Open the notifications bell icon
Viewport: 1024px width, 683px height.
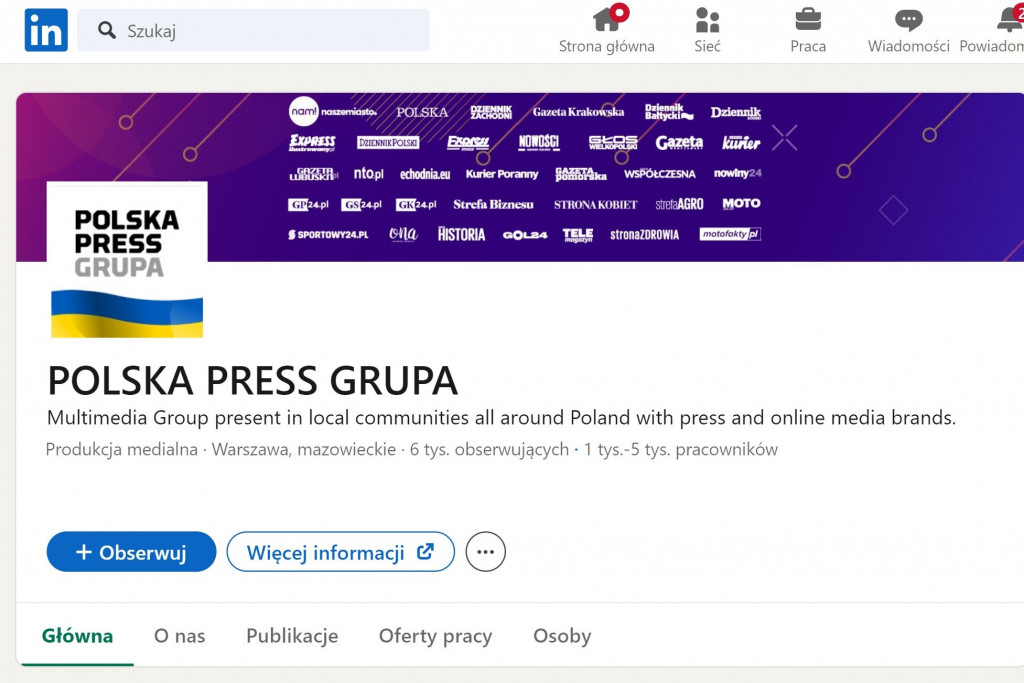(x=1009, y=19)
